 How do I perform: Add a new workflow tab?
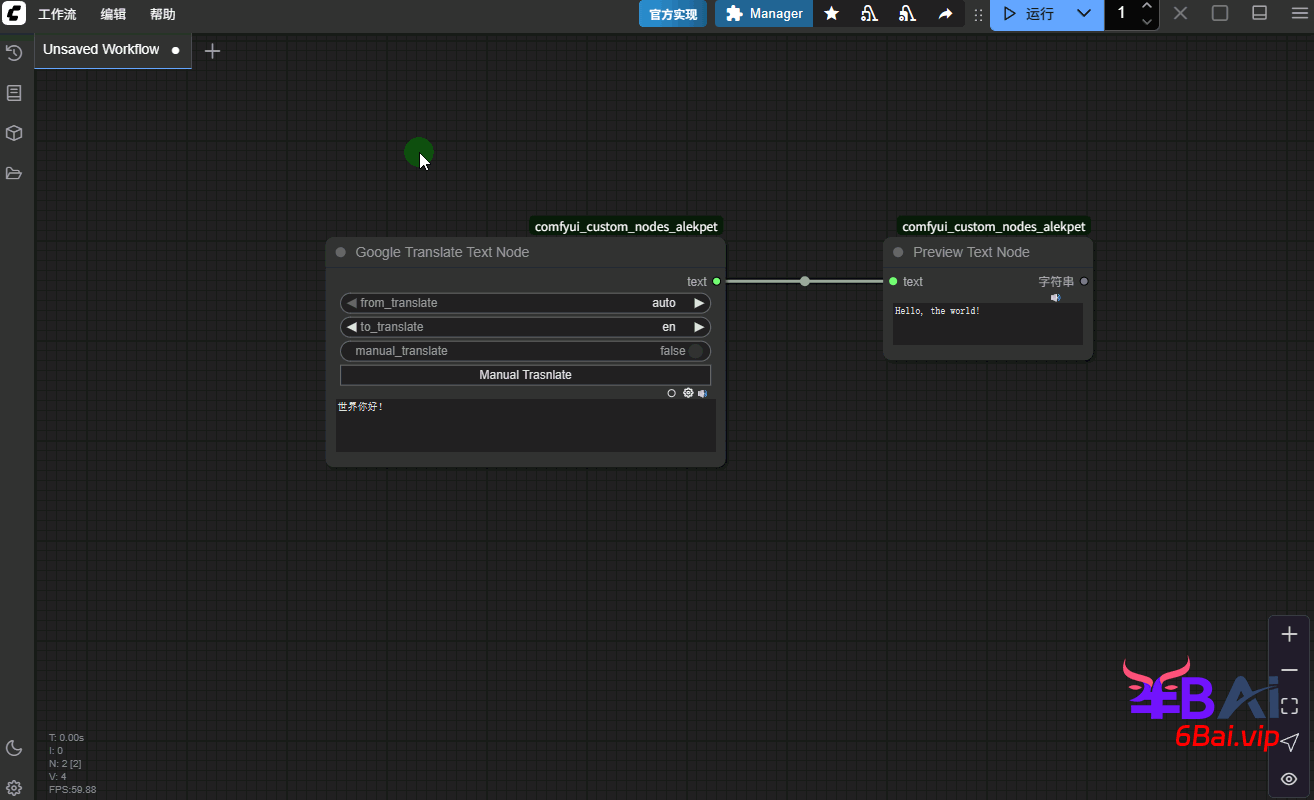pyautogui.click(x=212, y=51)
